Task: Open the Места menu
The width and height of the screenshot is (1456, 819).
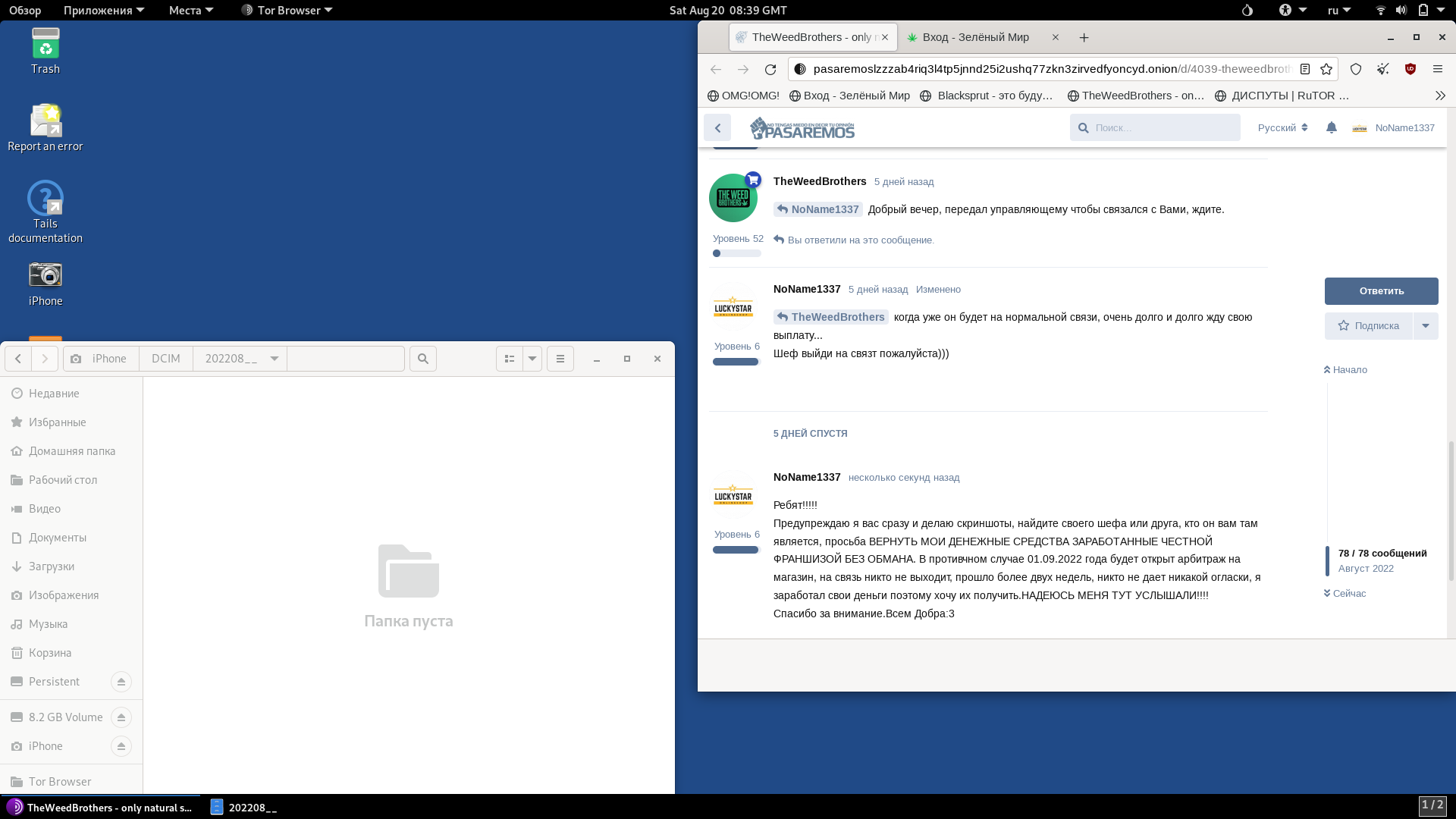Action: 191,10
